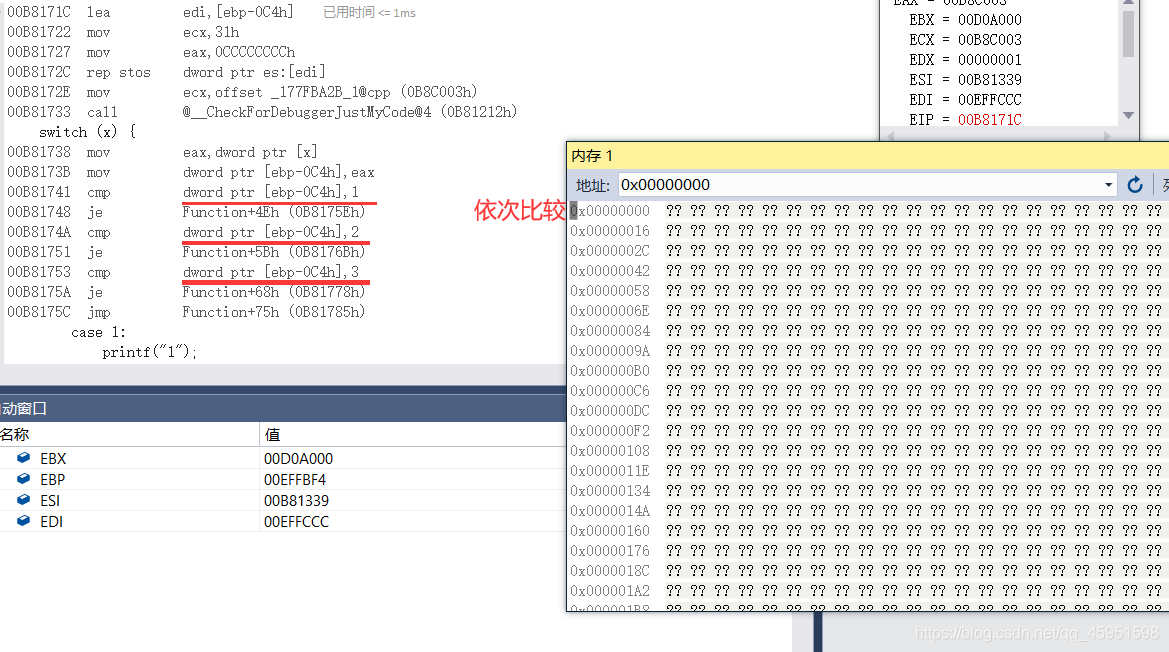1169x652 pixels.
Task: Click memory row address 0x00000016
Action: click(610, 231)
